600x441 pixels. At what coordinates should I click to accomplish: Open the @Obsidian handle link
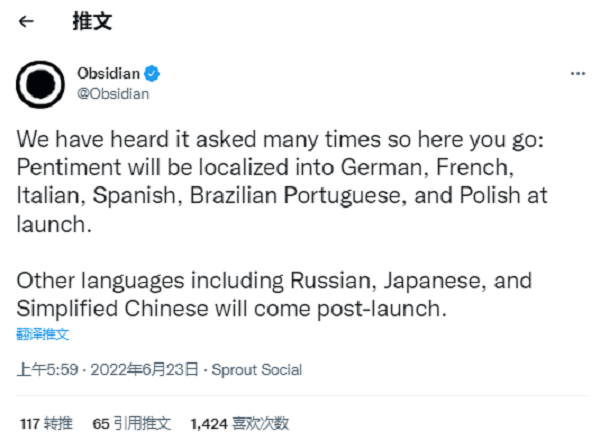click(113, 94)
